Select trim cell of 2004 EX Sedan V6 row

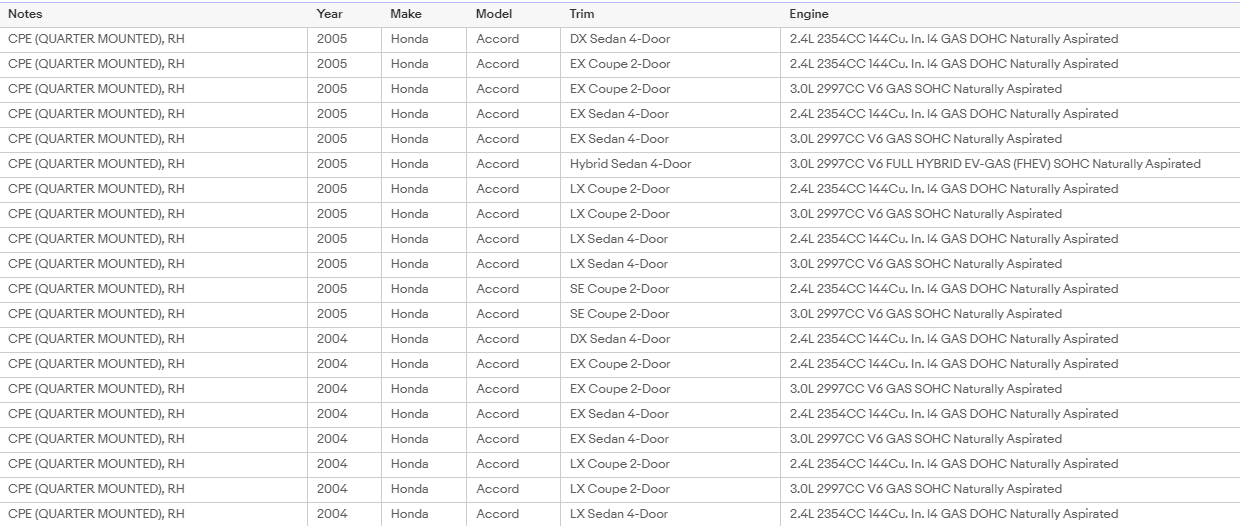[x=671, y=439]
